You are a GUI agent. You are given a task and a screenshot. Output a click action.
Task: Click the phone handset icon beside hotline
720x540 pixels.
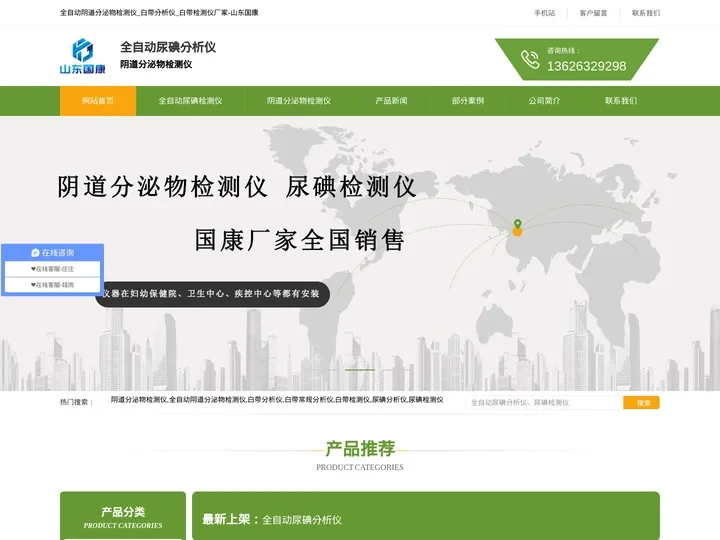click(530, 60)
